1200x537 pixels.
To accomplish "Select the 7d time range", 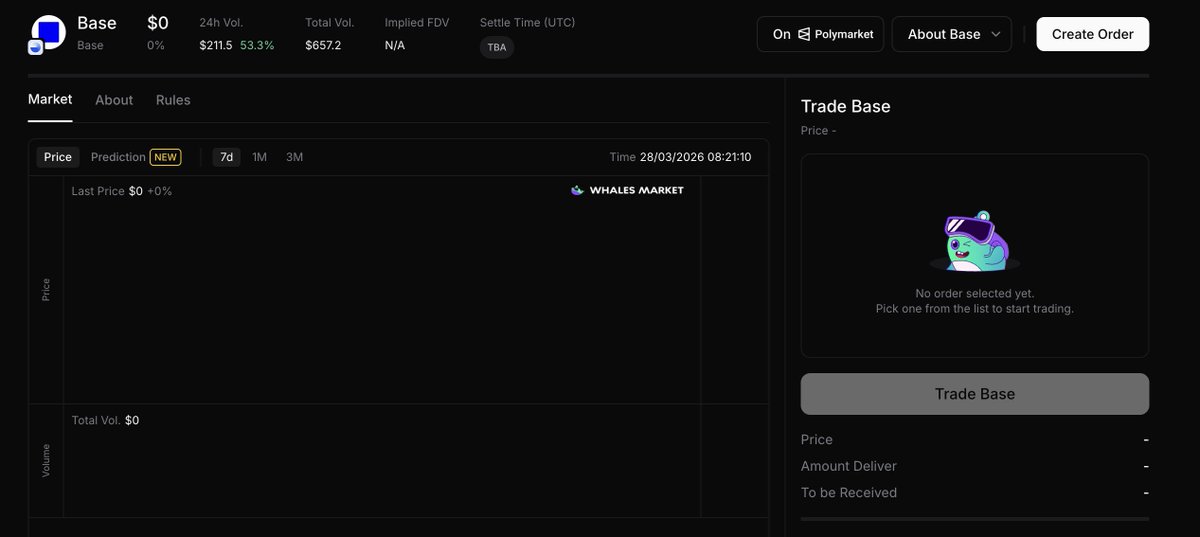I will [226, 157].
